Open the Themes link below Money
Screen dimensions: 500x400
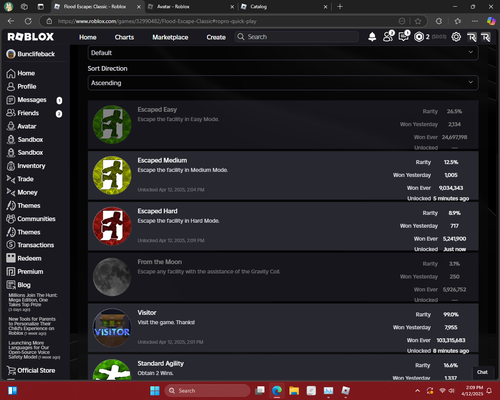[x=29, y=206]
